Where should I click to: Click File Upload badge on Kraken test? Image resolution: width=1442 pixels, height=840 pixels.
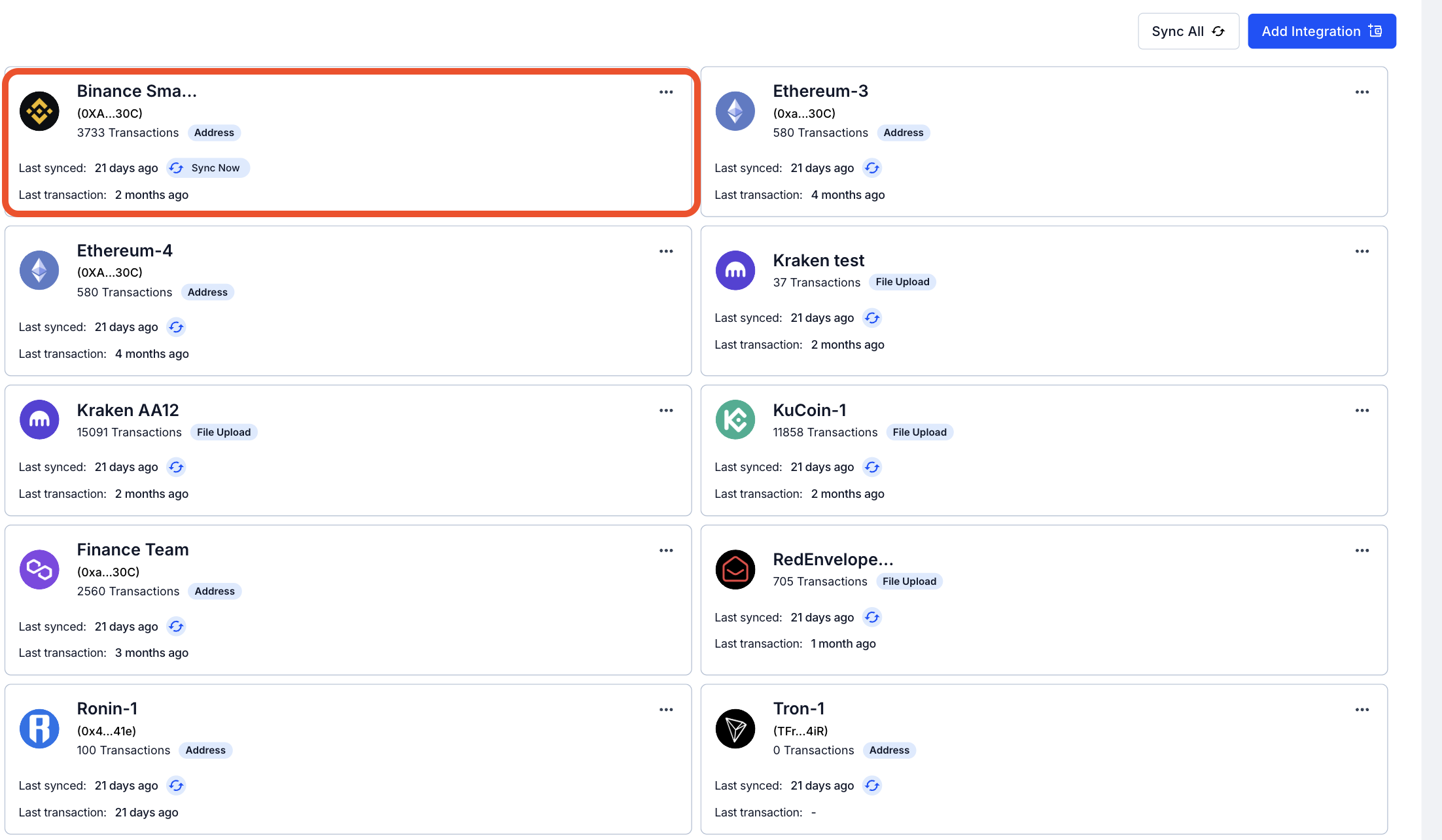(x=902, y=282)
